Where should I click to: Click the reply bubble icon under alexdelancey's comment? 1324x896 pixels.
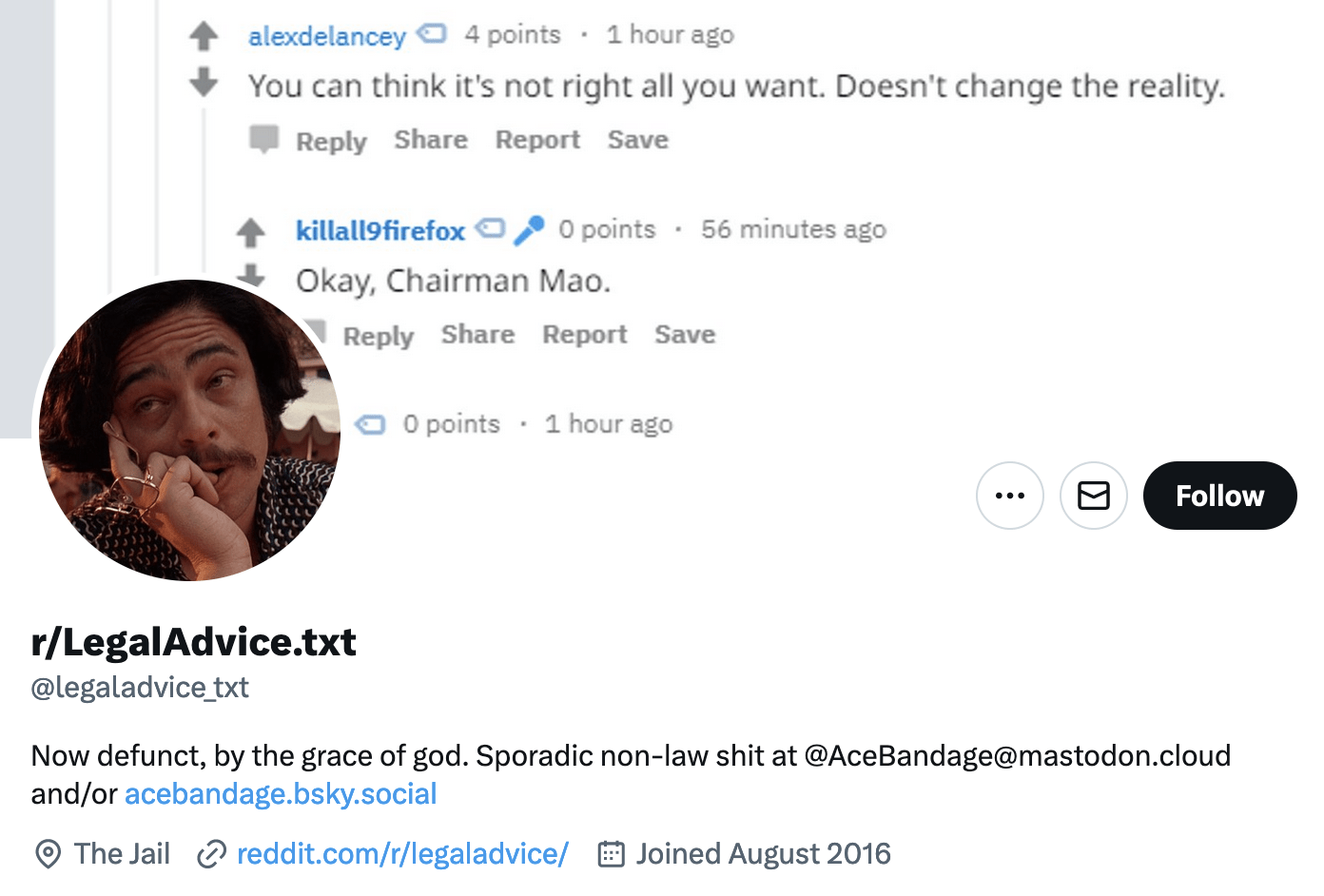(264, 139)
